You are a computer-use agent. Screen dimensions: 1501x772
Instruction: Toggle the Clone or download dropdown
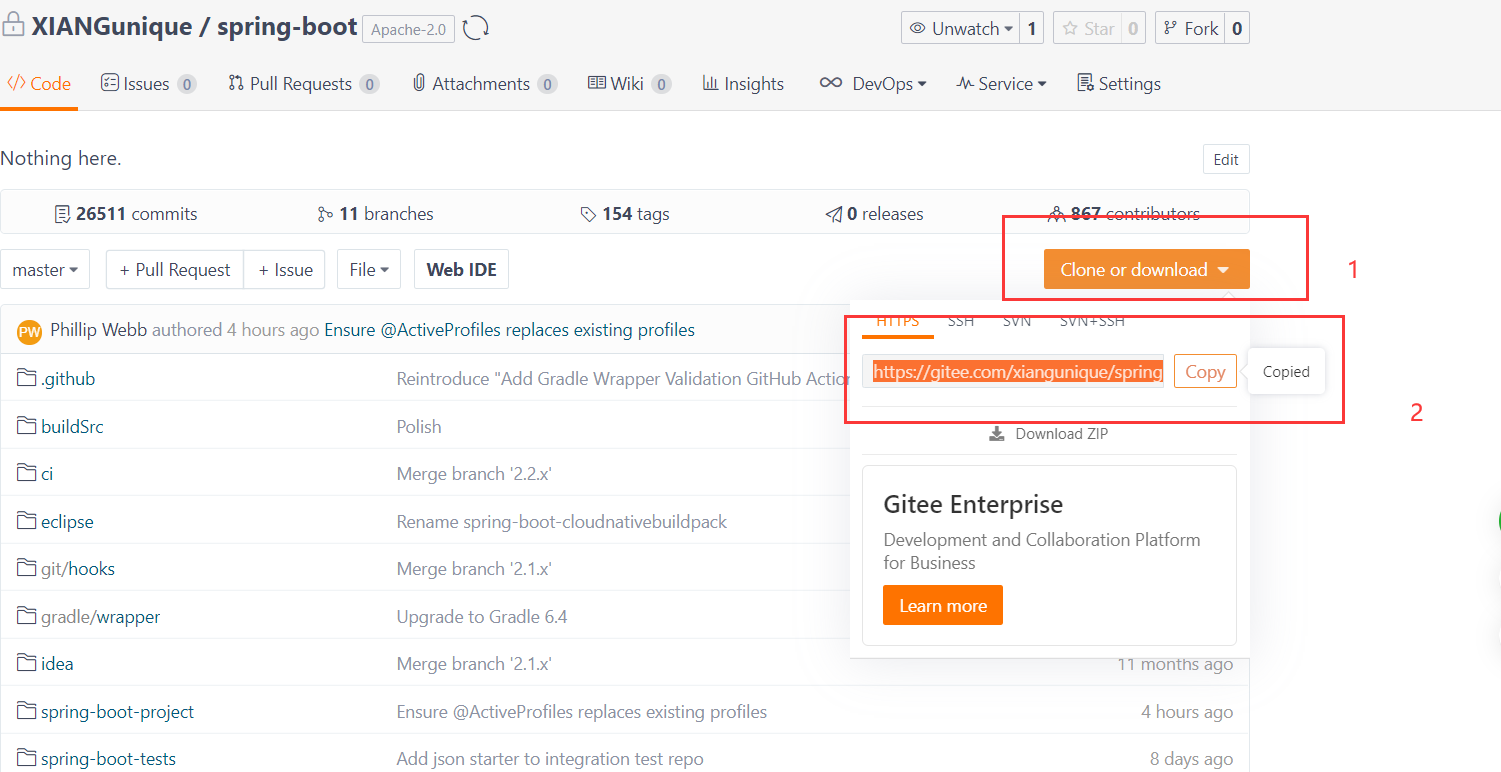click(x=1146, y=270)
